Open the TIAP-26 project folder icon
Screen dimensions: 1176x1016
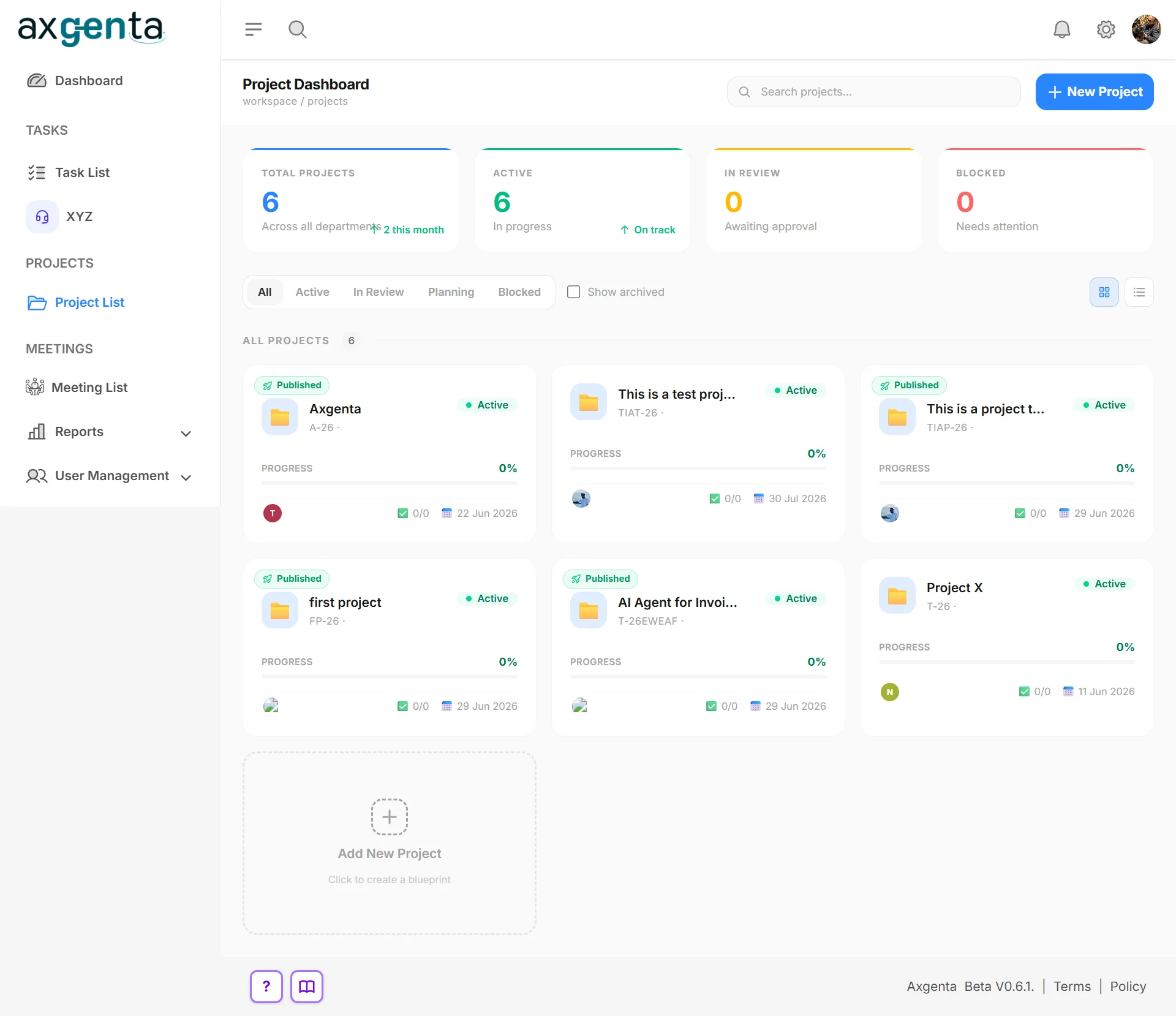coord(897,417)
